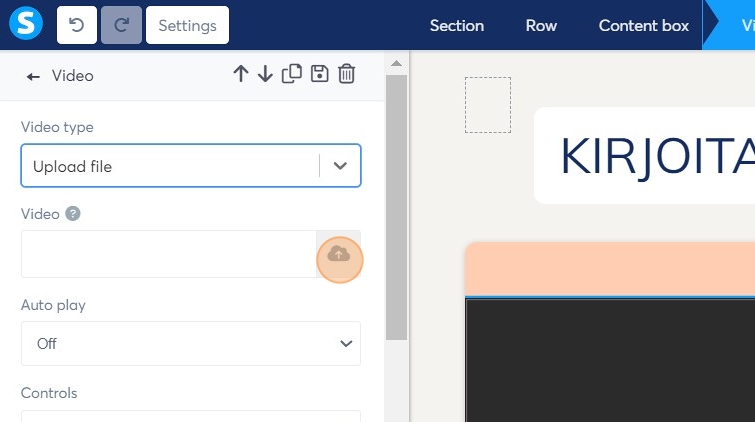Select Content box in breadcrumb

point(644,26)
